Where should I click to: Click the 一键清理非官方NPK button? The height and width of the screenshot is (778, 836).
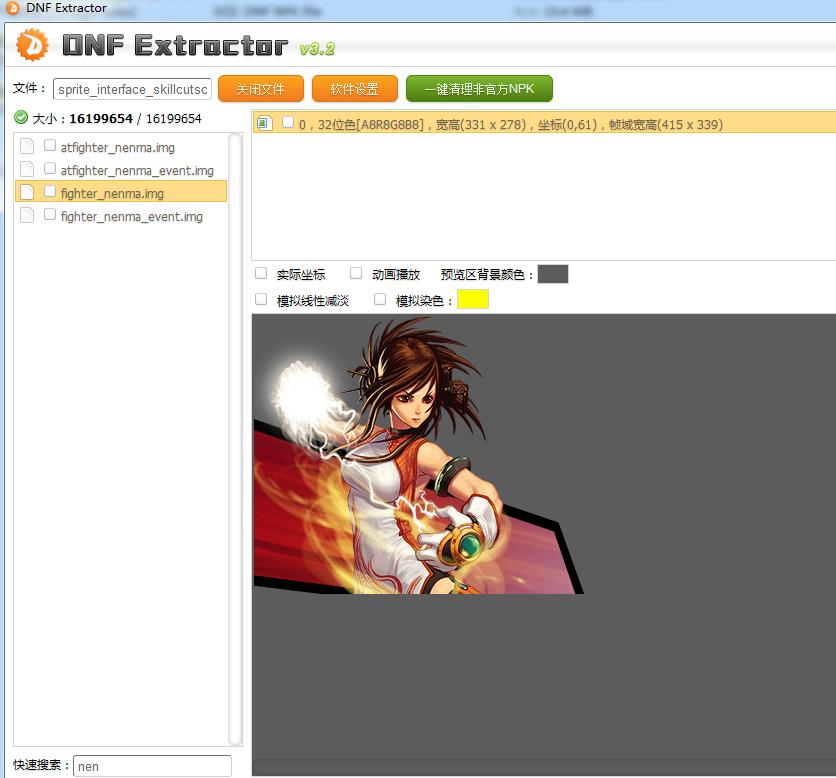[479, 89]
